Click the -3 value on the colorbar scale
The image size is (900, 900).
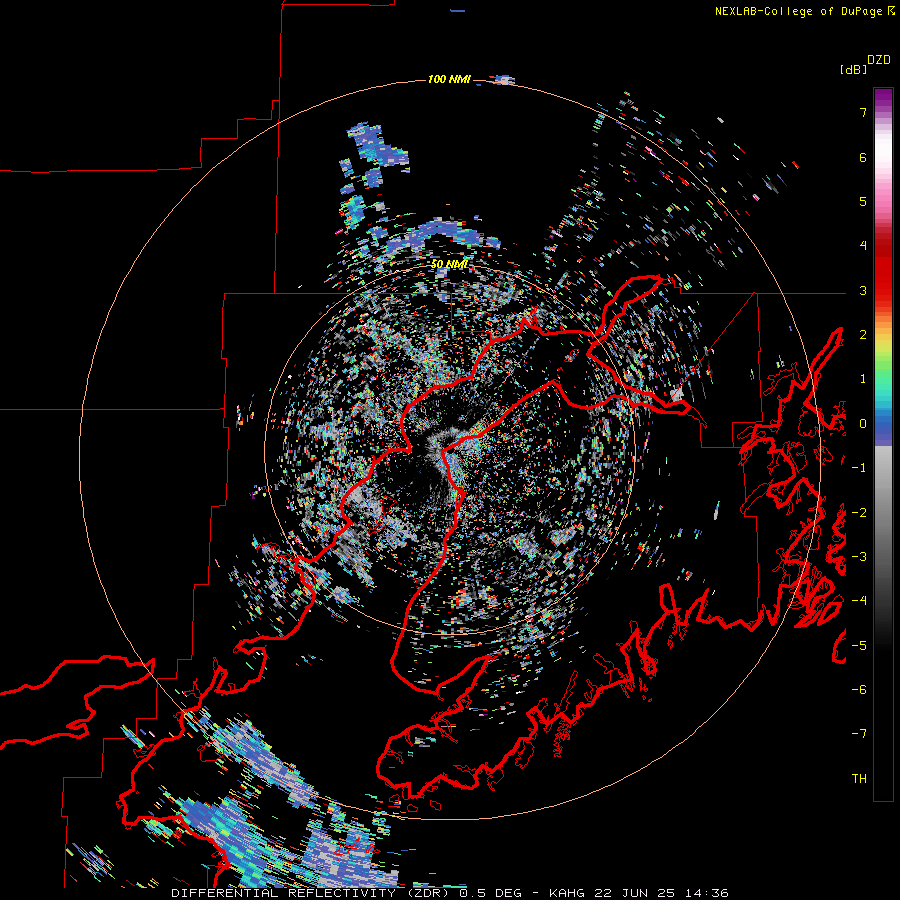(x=859, y=557)
